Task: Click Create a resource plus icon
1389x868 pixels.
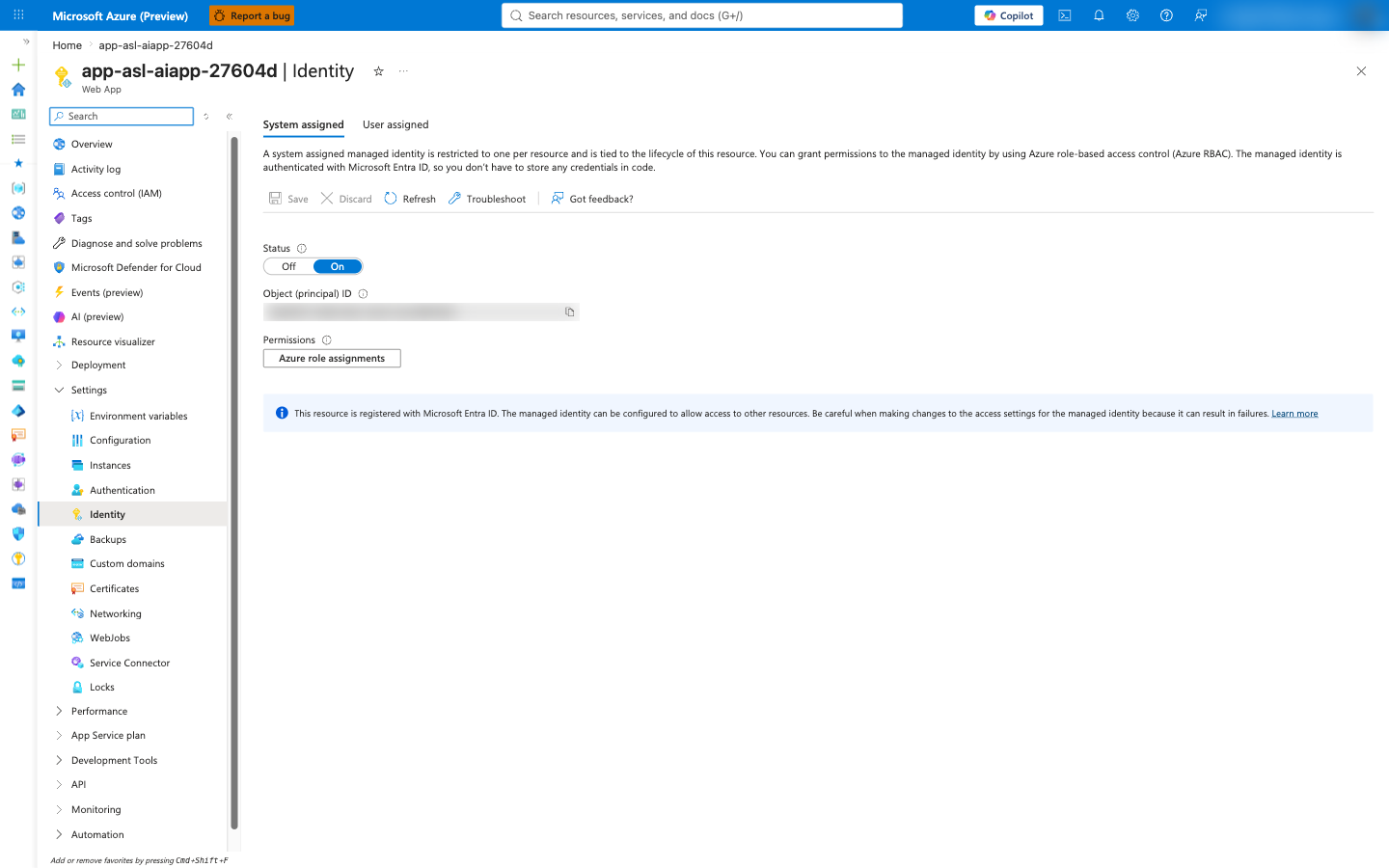Action: [18, 65]
